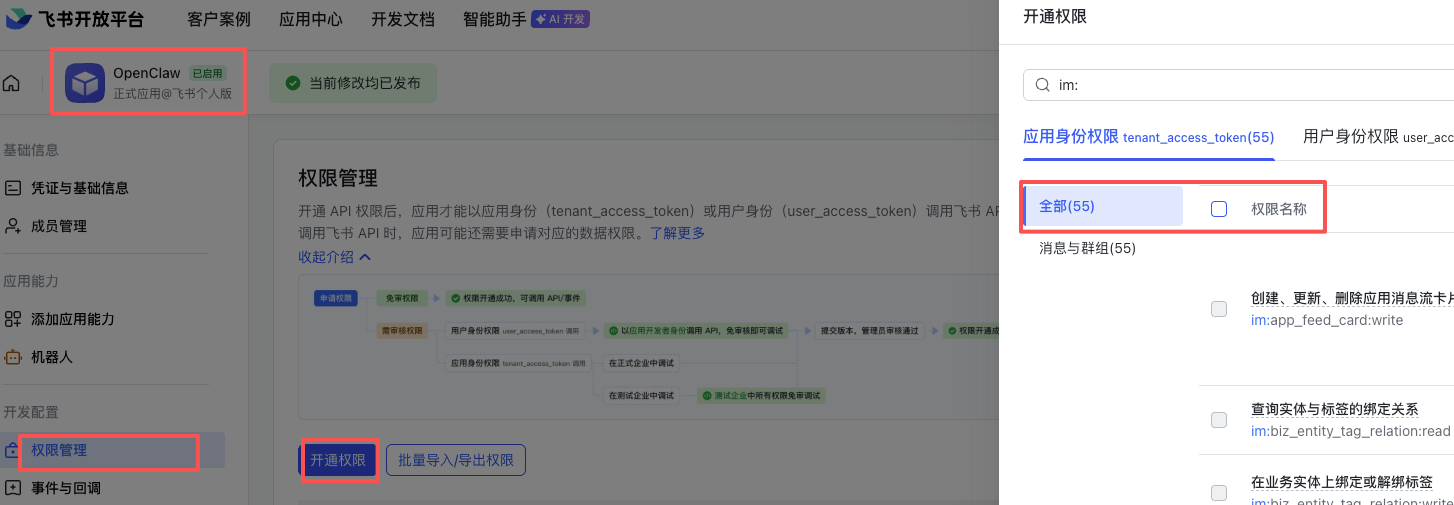Image resolution: width=1454 pixels, height=505 pixels.
Task: Click im:biz_entity_tag_relation:read scope text
Action: click(x=1350, y=431)
